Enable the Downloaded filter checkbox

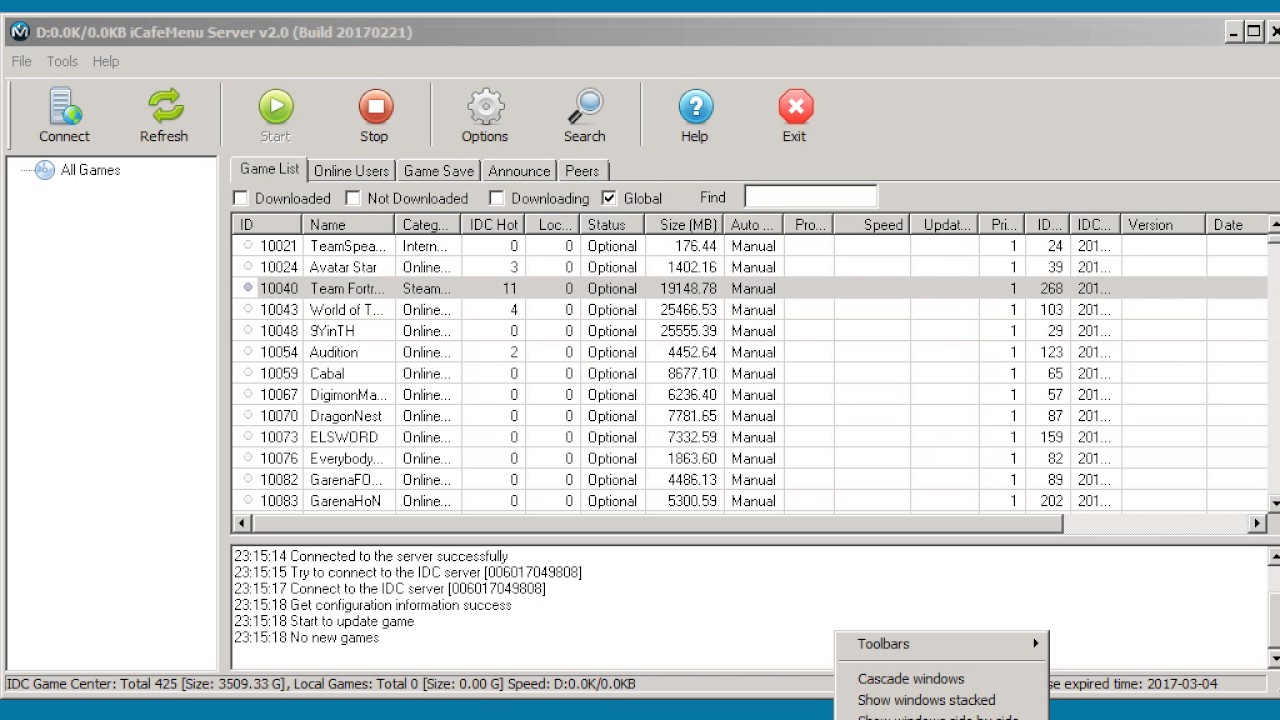[241, 198]
